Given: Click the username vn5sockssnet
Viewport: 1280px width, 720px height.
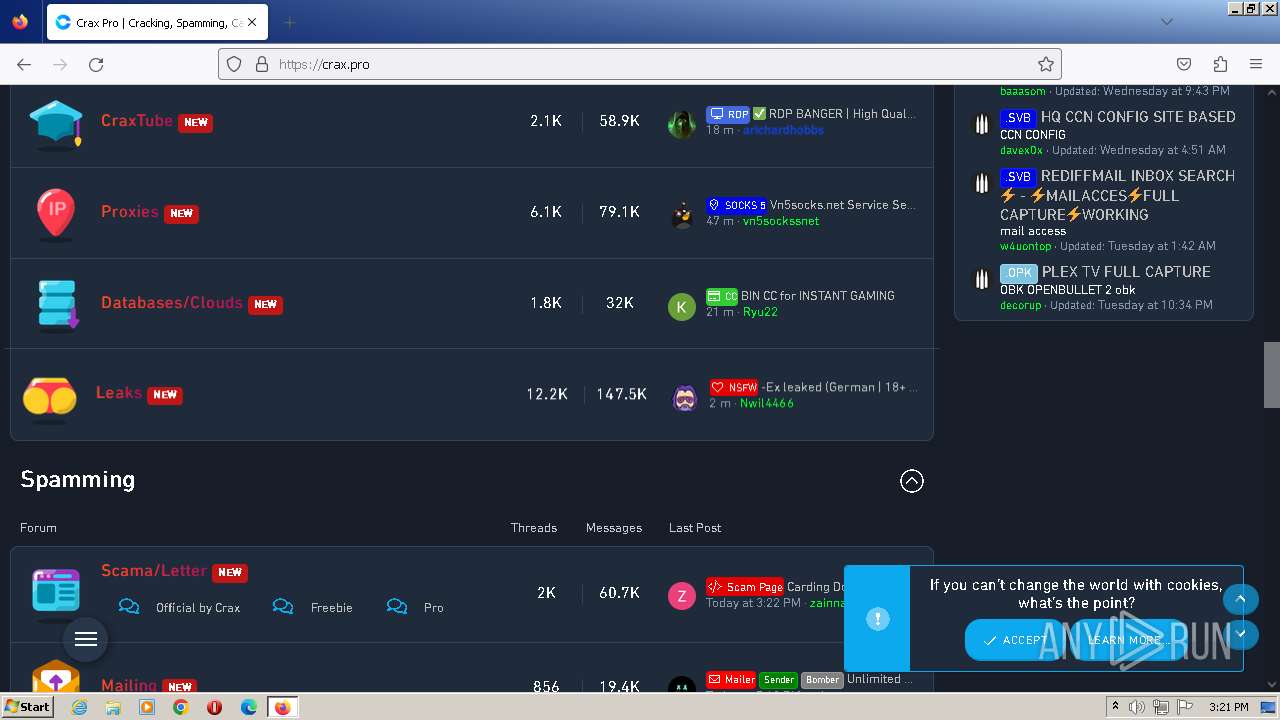Looking at the screenshot, I should 781,221.
